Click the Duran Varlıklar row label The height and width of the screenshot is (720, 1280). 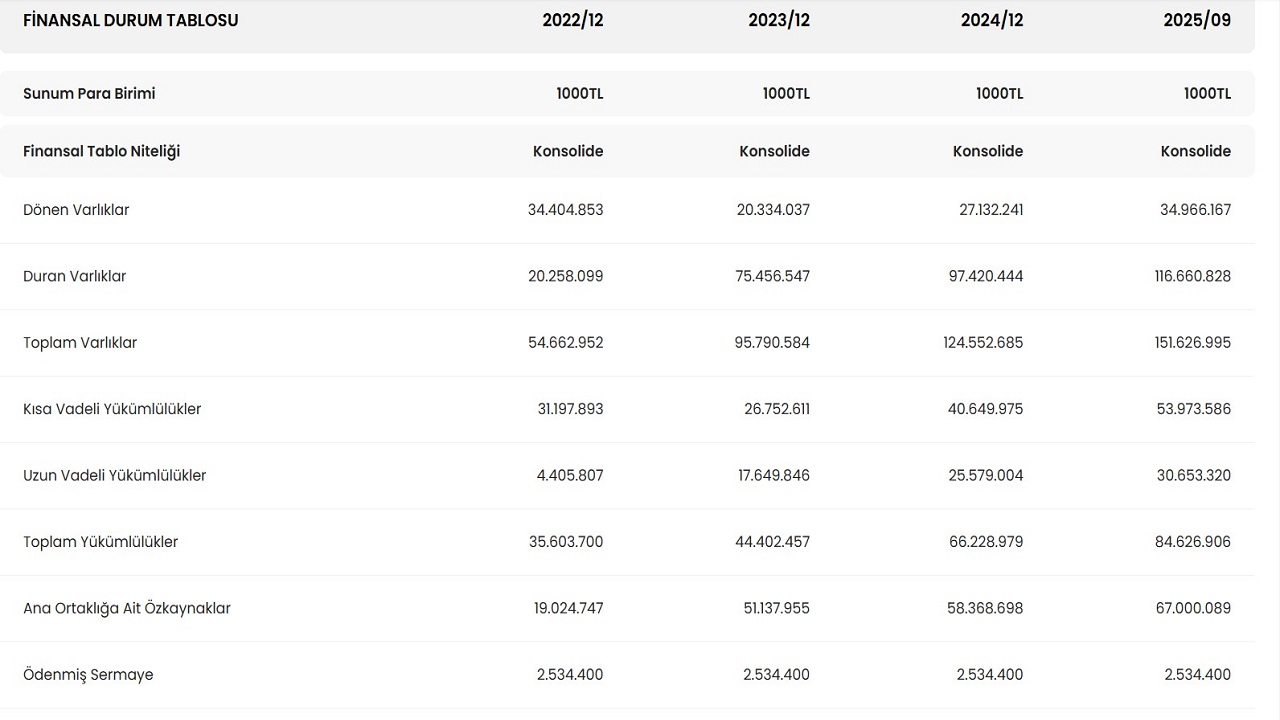75,276
